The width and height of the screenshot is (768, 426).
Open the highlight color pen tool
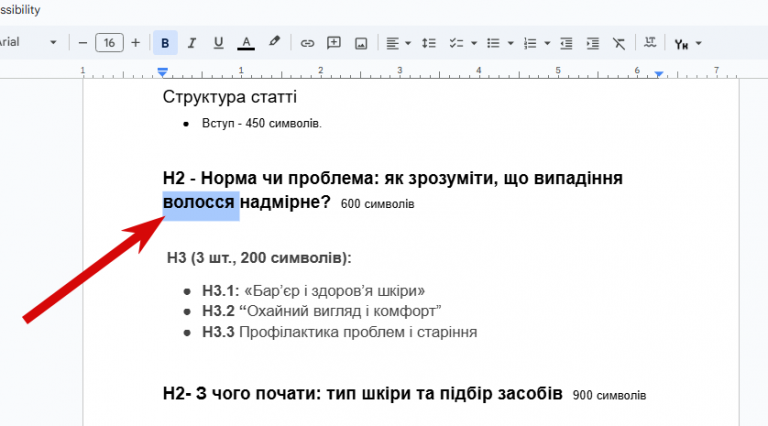point(274,42)
